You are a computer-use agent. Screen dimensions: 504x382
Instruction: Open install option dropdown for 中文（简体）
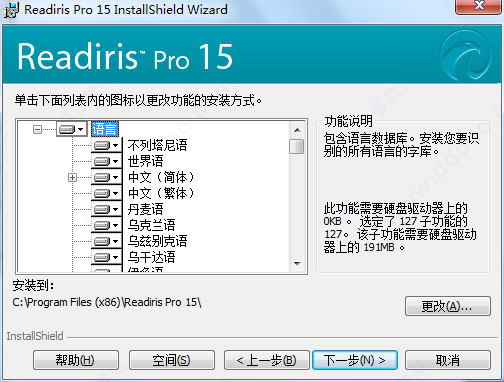(107, 177)
